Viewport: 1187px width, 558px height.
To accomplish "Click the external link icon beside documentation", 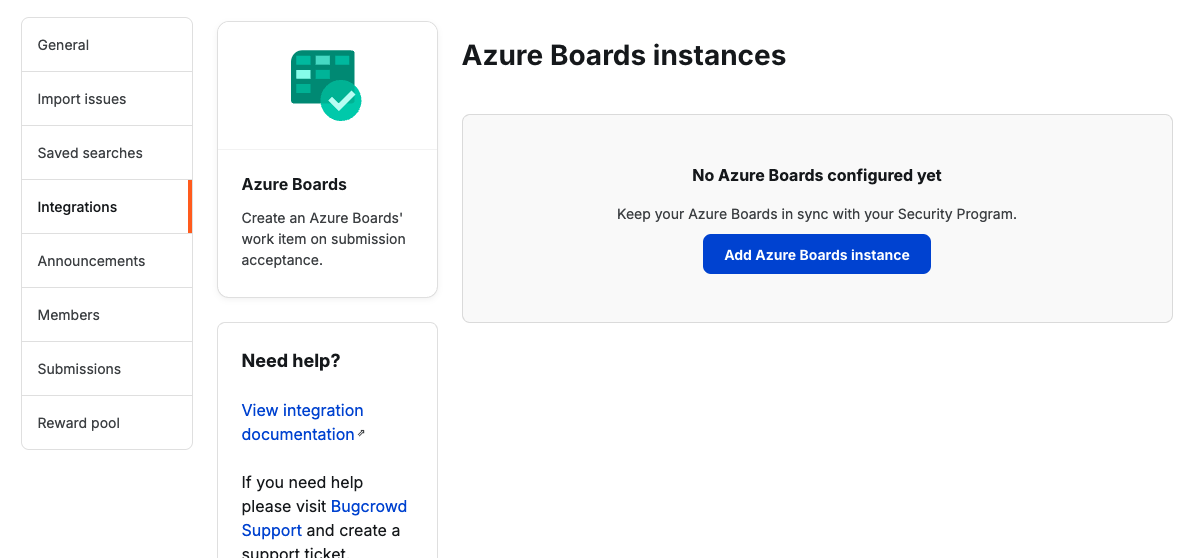I will (x=361, y=434).
